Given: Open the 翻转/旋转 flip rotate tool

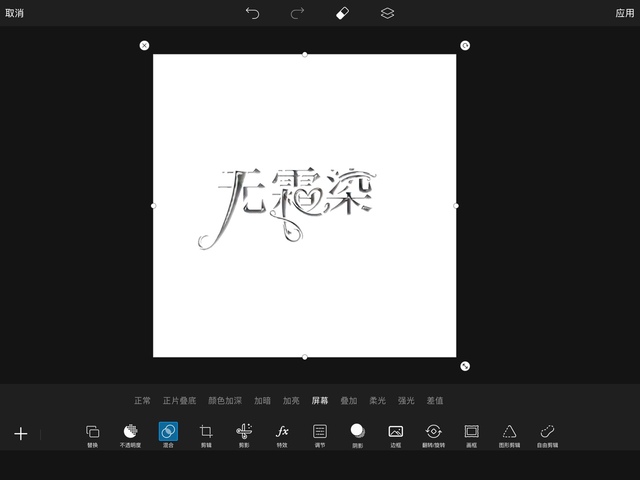Looking at the screenshot, I should click(x=433, y=434).
